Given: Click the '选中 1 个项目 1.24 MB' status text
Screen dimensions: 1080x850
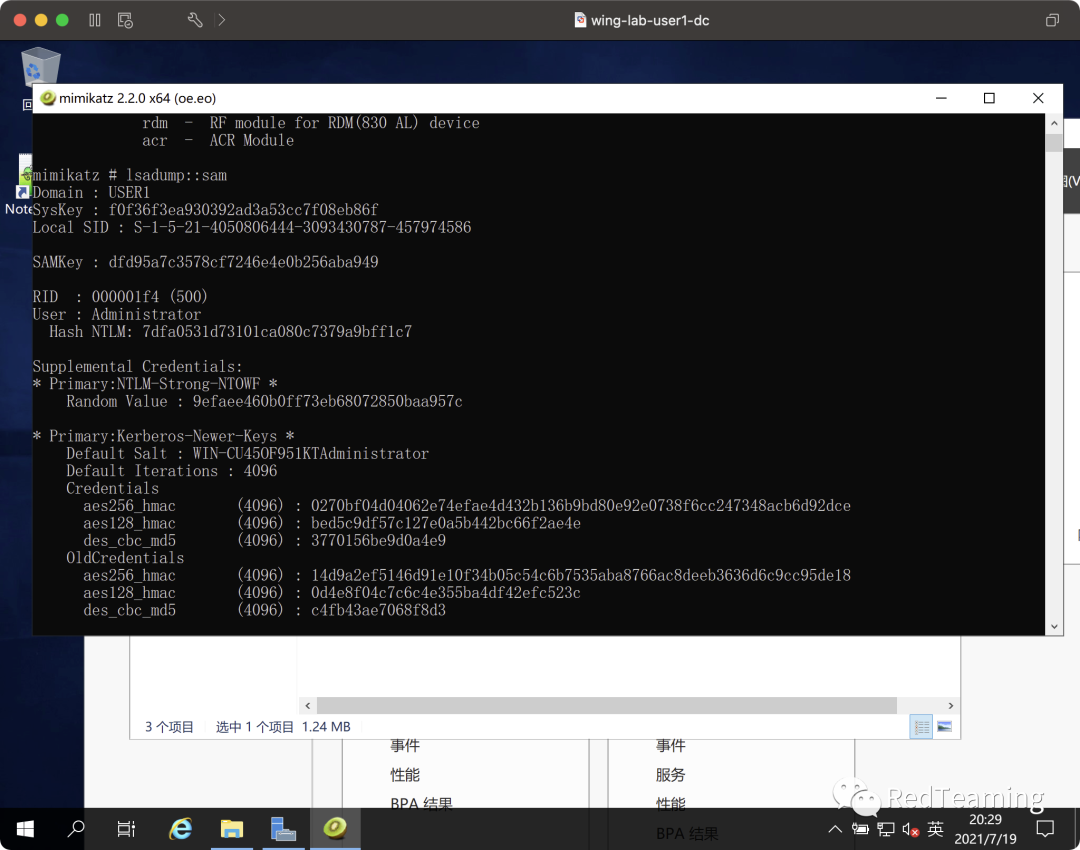Looking at the screenshot, I should 283,727.
